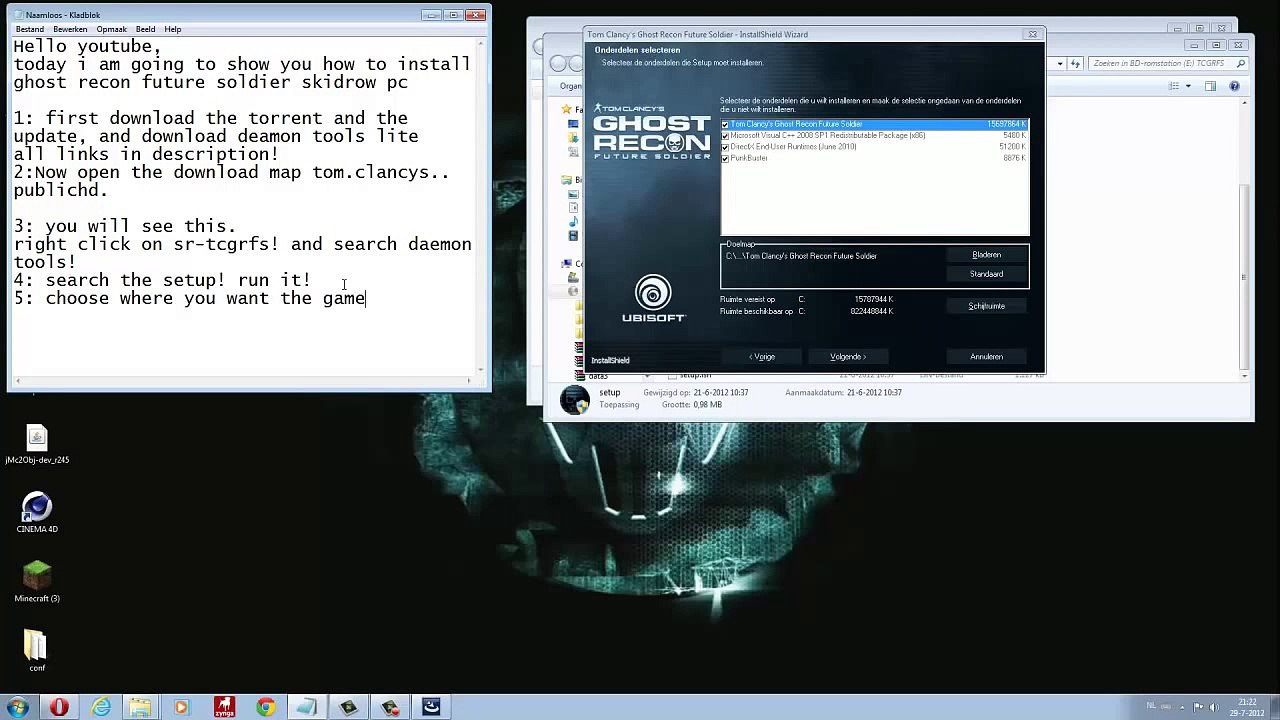Screen dimensions: 1280x720
Task: Click inside the Kladblok text area
Action: coord(245,205)
